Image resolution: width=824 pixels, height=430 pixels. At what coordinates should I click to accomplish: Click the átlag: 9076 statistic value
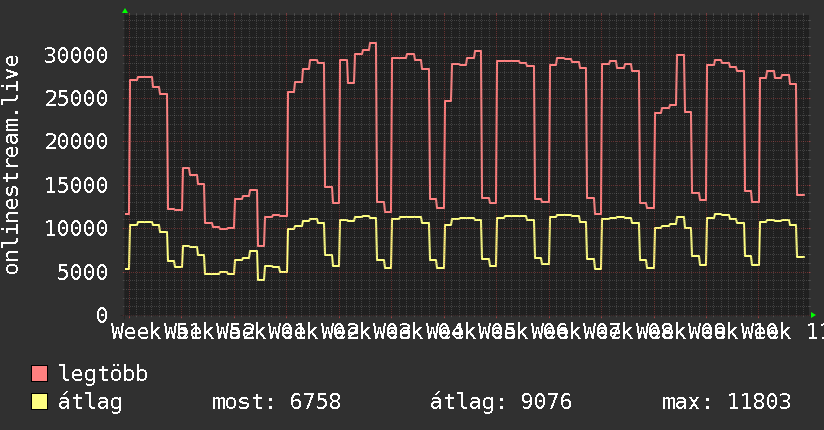(501, 402)
